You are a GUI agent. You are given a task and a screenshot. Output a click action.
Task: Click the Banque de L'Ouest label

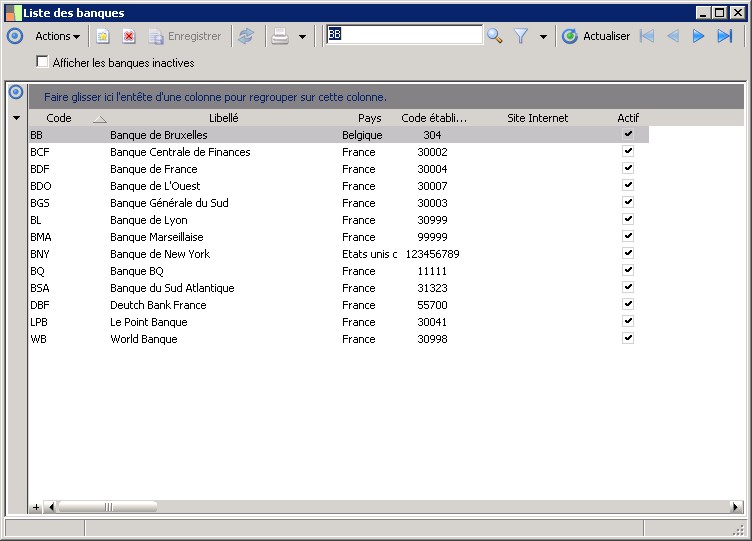click(155, 186)
